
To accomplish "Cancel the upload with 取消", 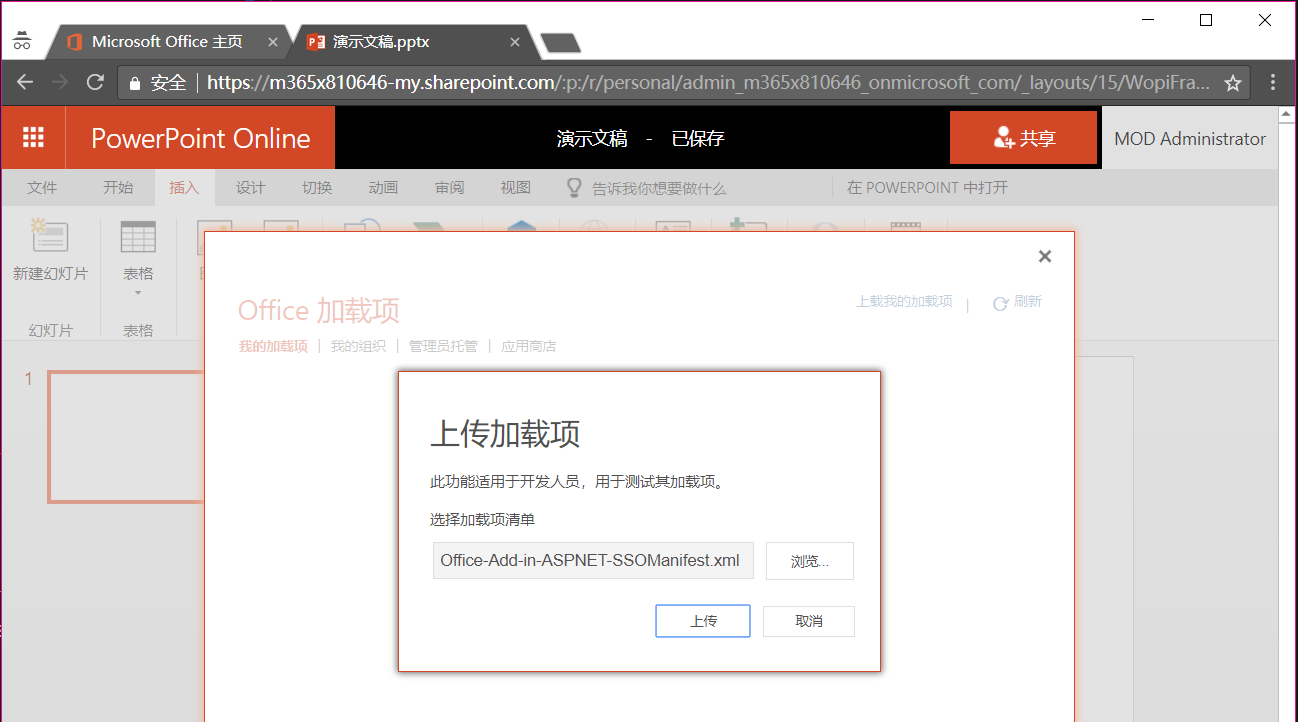I will [808, 621].
